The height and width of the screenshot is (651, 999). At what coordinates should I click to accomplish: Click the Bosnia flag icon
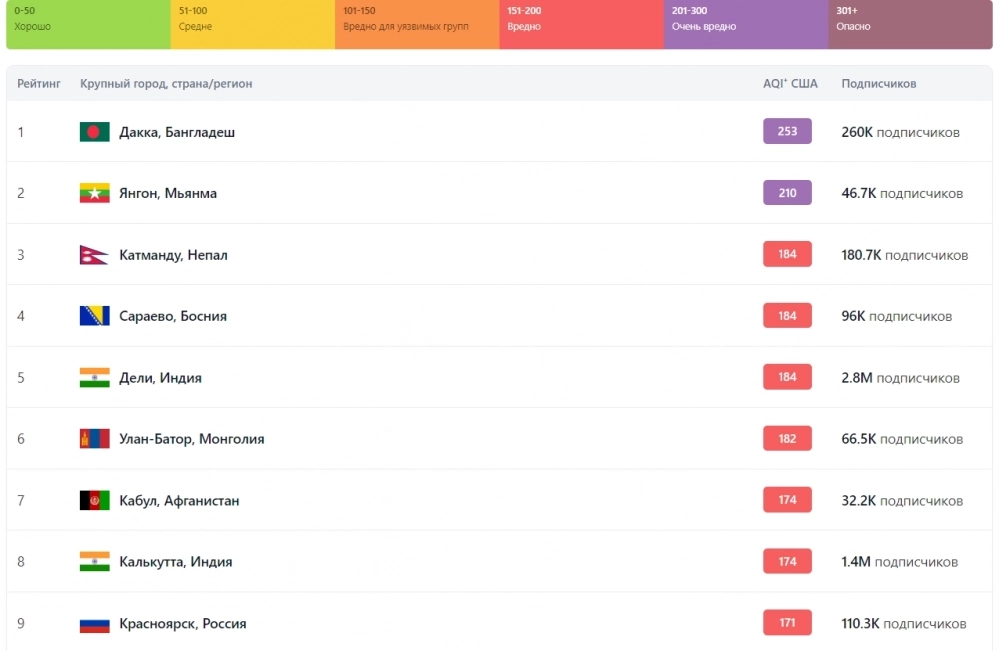[94, 316]
